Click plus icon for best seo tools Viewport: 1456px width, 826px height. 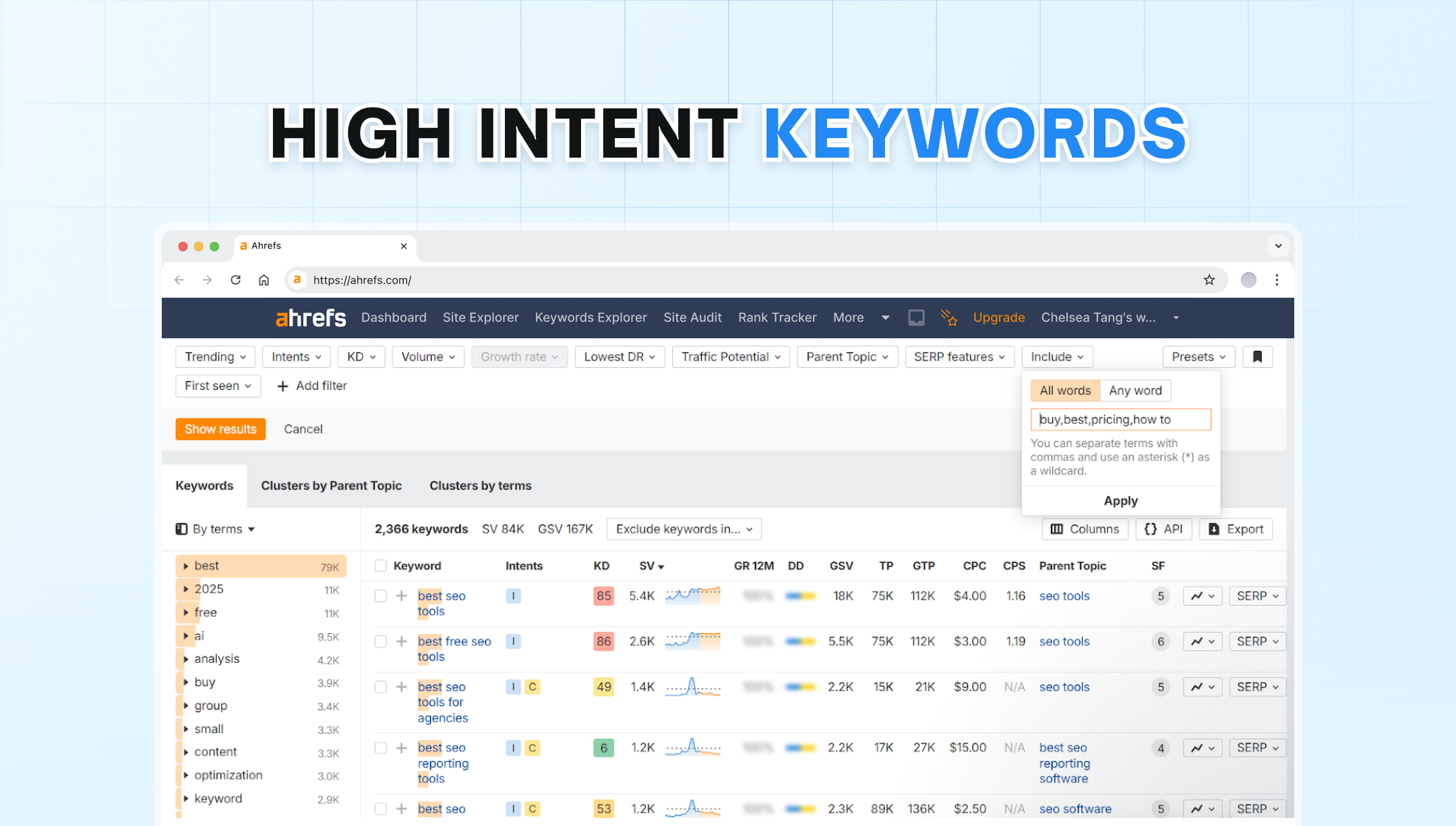[401, 596]
